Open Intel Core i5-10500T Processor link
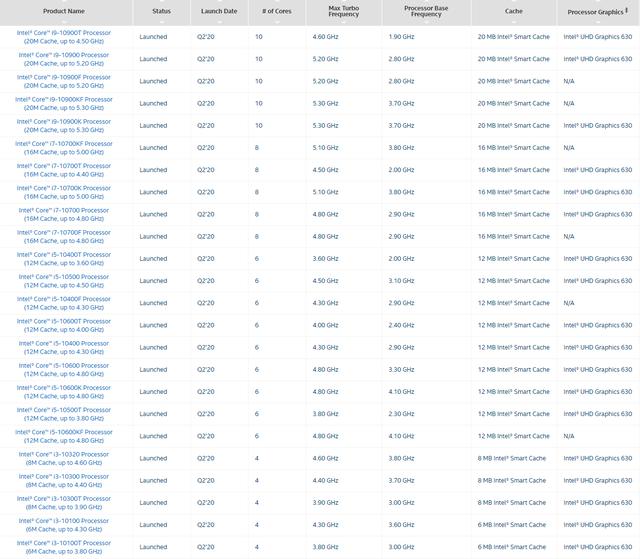This screenshot has height=559, width=640. click(x=64, y=414)
